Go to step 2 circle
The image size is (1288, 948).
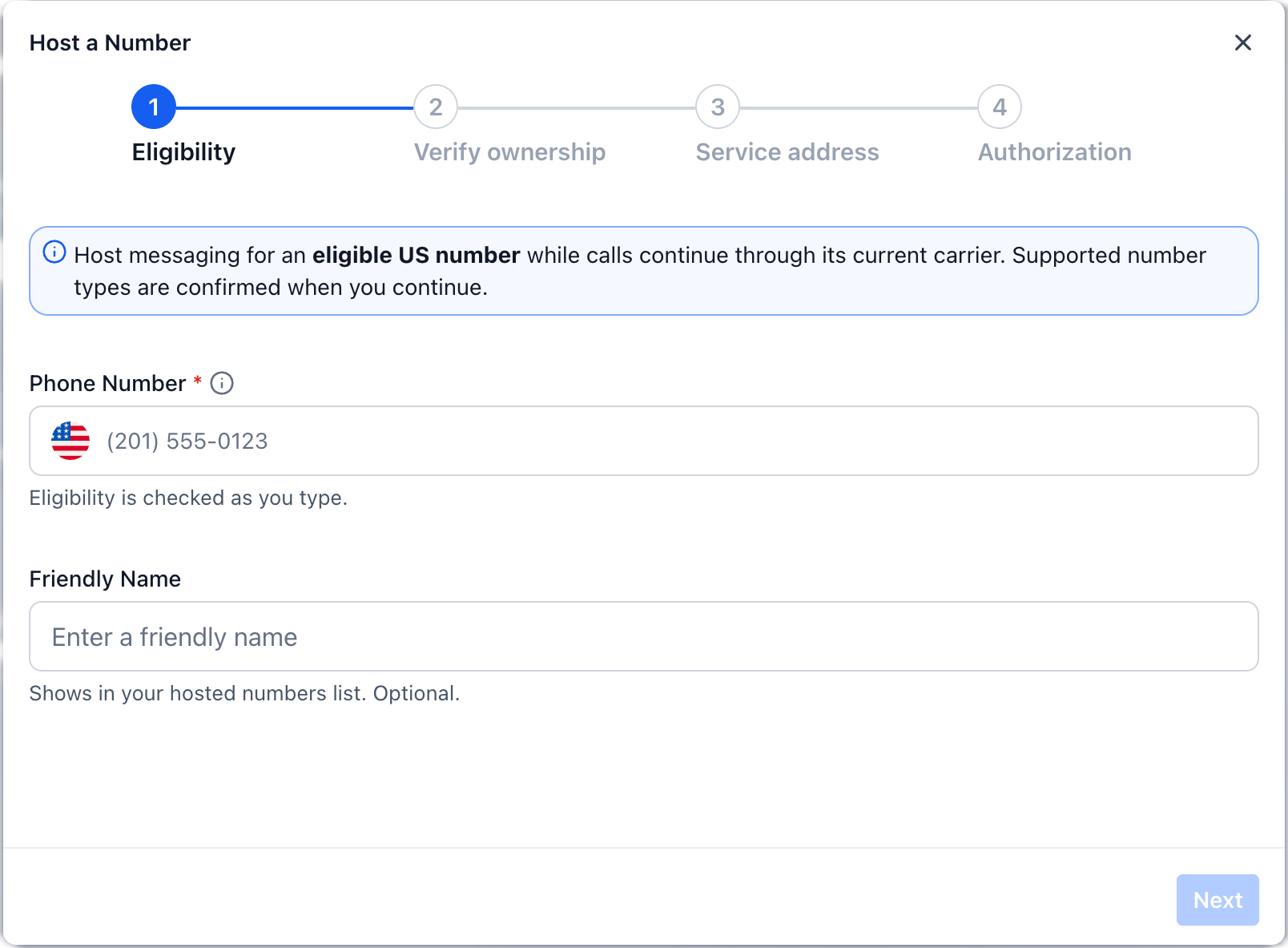436,107
